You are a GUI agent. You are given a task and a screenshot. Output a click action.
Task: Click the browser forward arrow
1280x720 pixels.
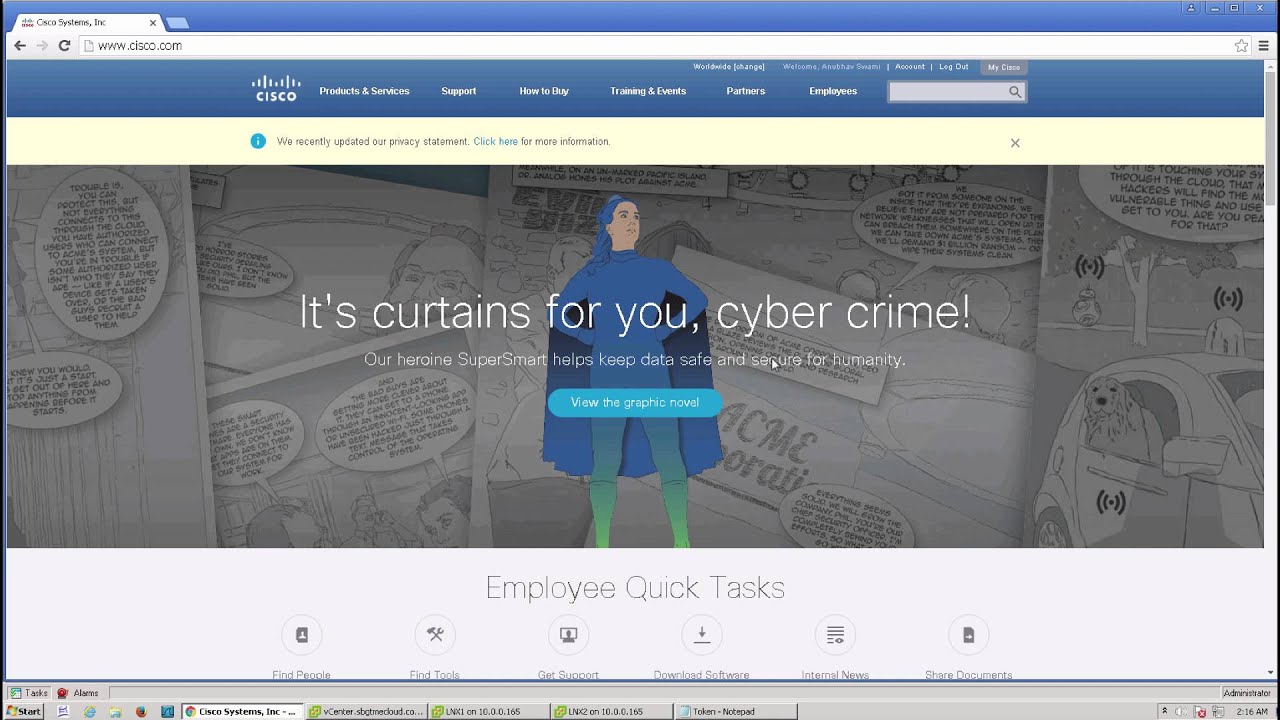pos(42,46)
